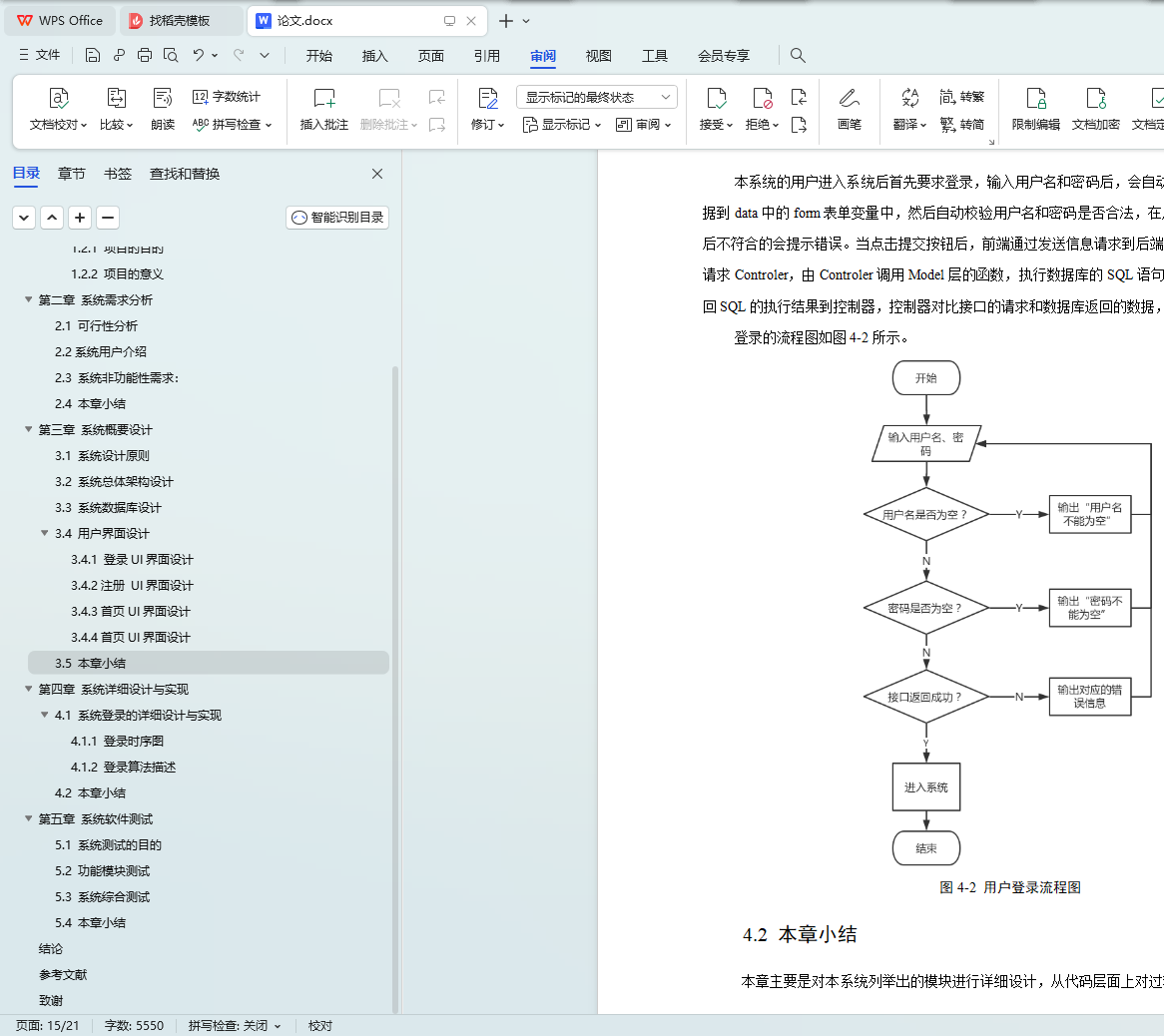The image size is (1164, 1036).
Task: Click the 修订 track changes icon
Action: pyautogui.click(x=488, y=99)
